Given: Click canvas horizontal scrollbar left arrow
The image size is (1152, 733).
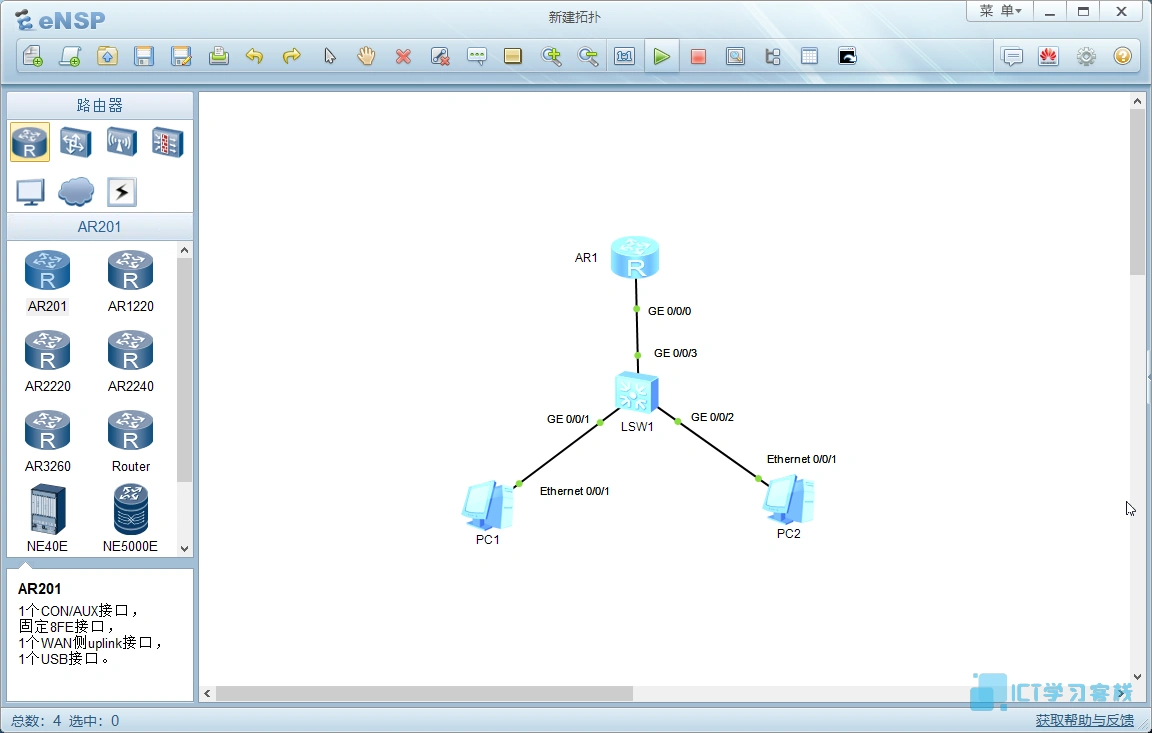Looking at the screenshot, I should (x=208, y=693).
